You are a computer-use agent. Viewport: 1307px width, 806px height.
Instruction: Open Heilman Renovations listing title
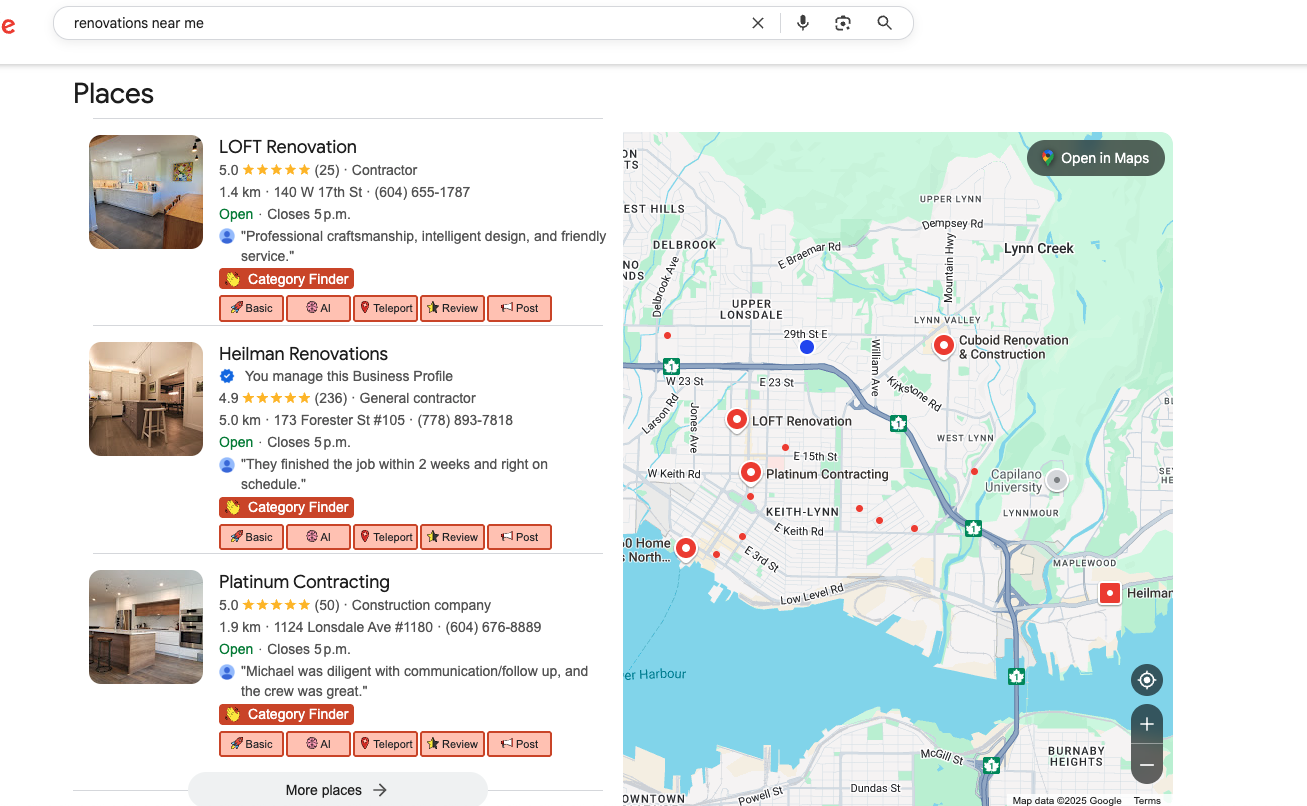303,354
